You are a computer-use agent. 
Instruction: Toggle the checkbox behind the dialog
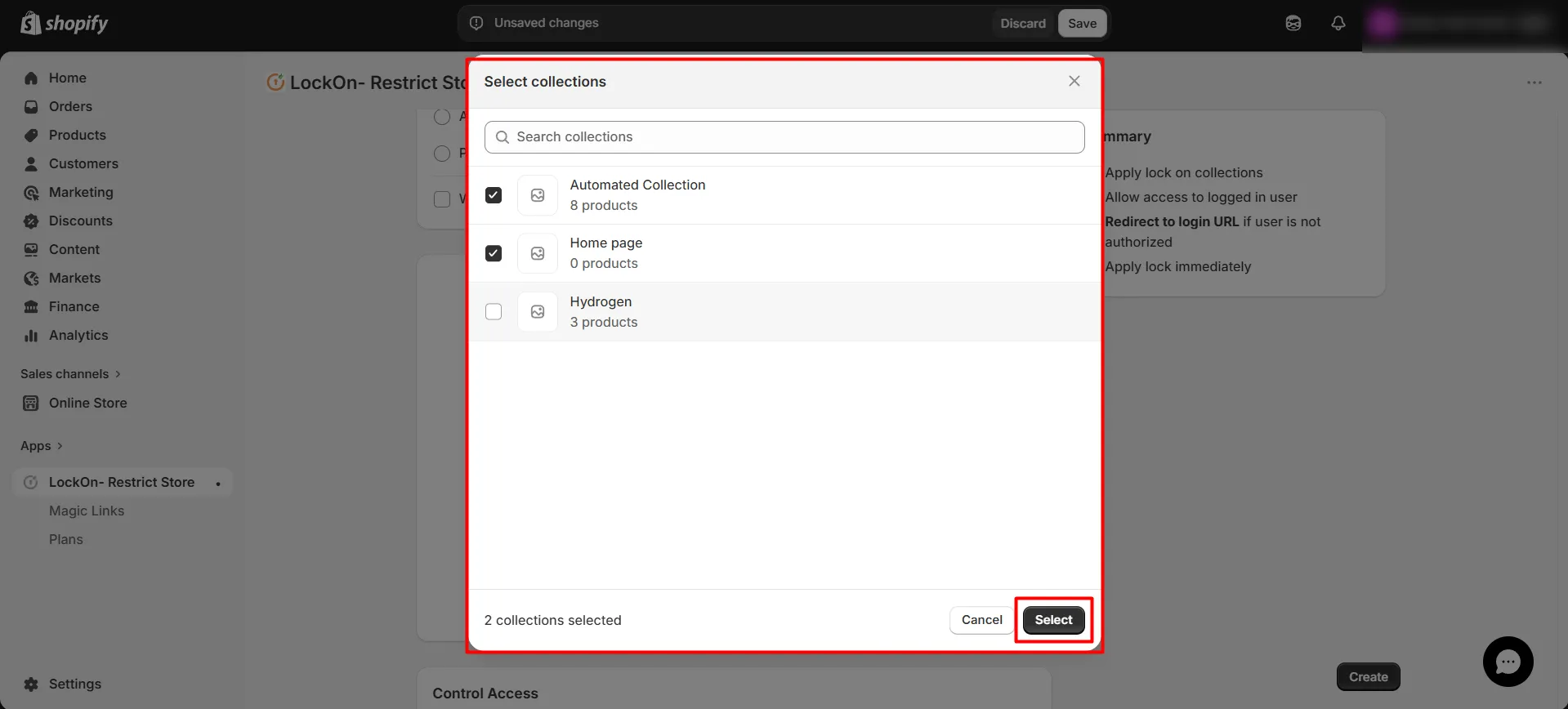click(x=442, y=199)
